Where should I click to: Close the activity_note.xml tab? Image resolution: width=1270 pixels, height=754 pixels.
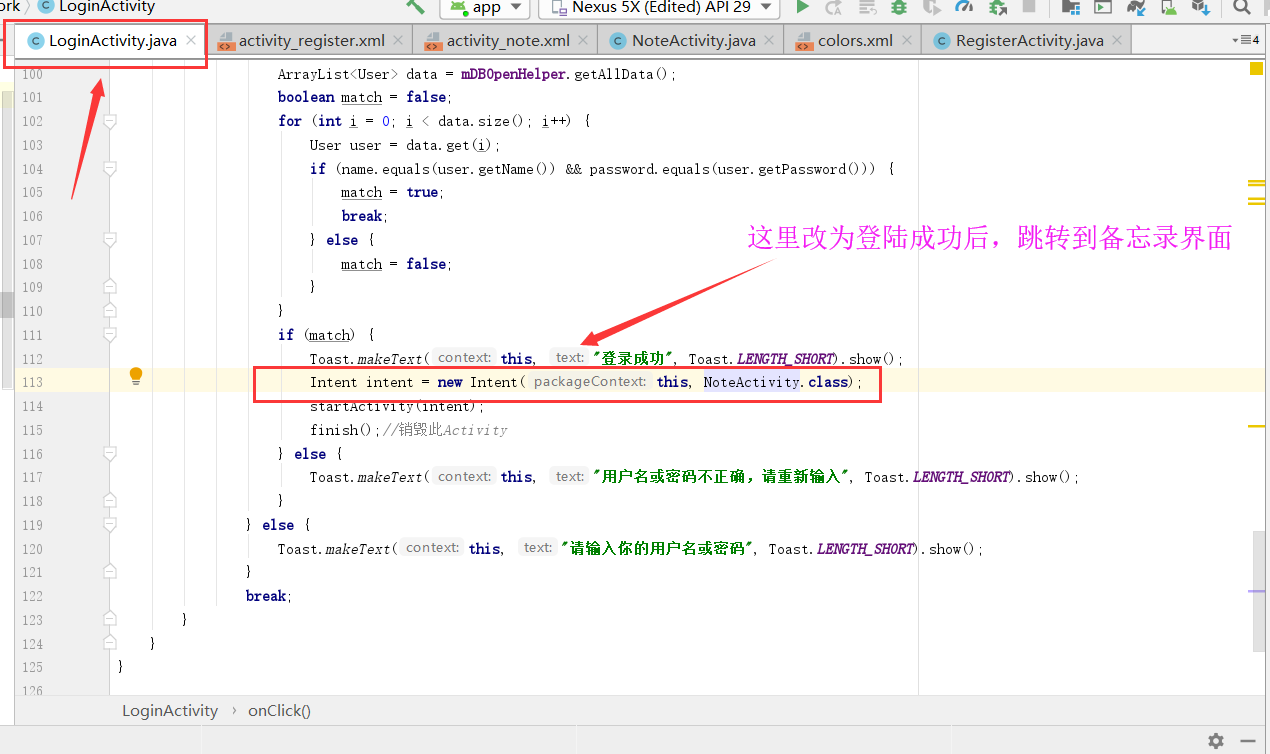coord(583,41)
